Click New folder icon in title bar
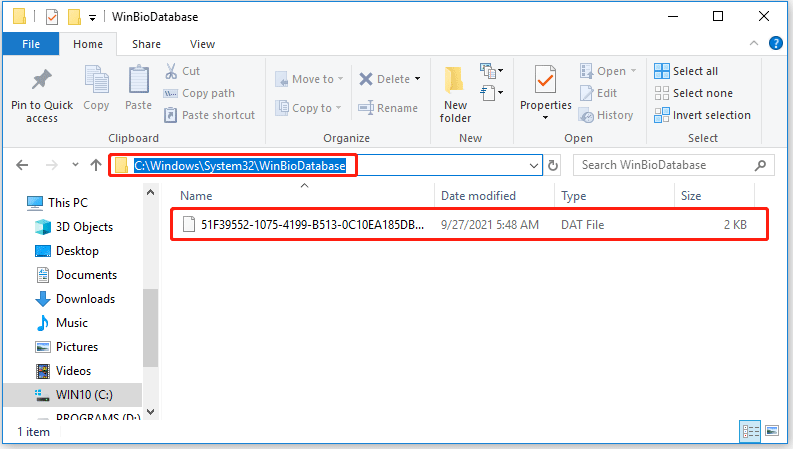The width and height of the screenshot is (793, 449). click(74, 17)
